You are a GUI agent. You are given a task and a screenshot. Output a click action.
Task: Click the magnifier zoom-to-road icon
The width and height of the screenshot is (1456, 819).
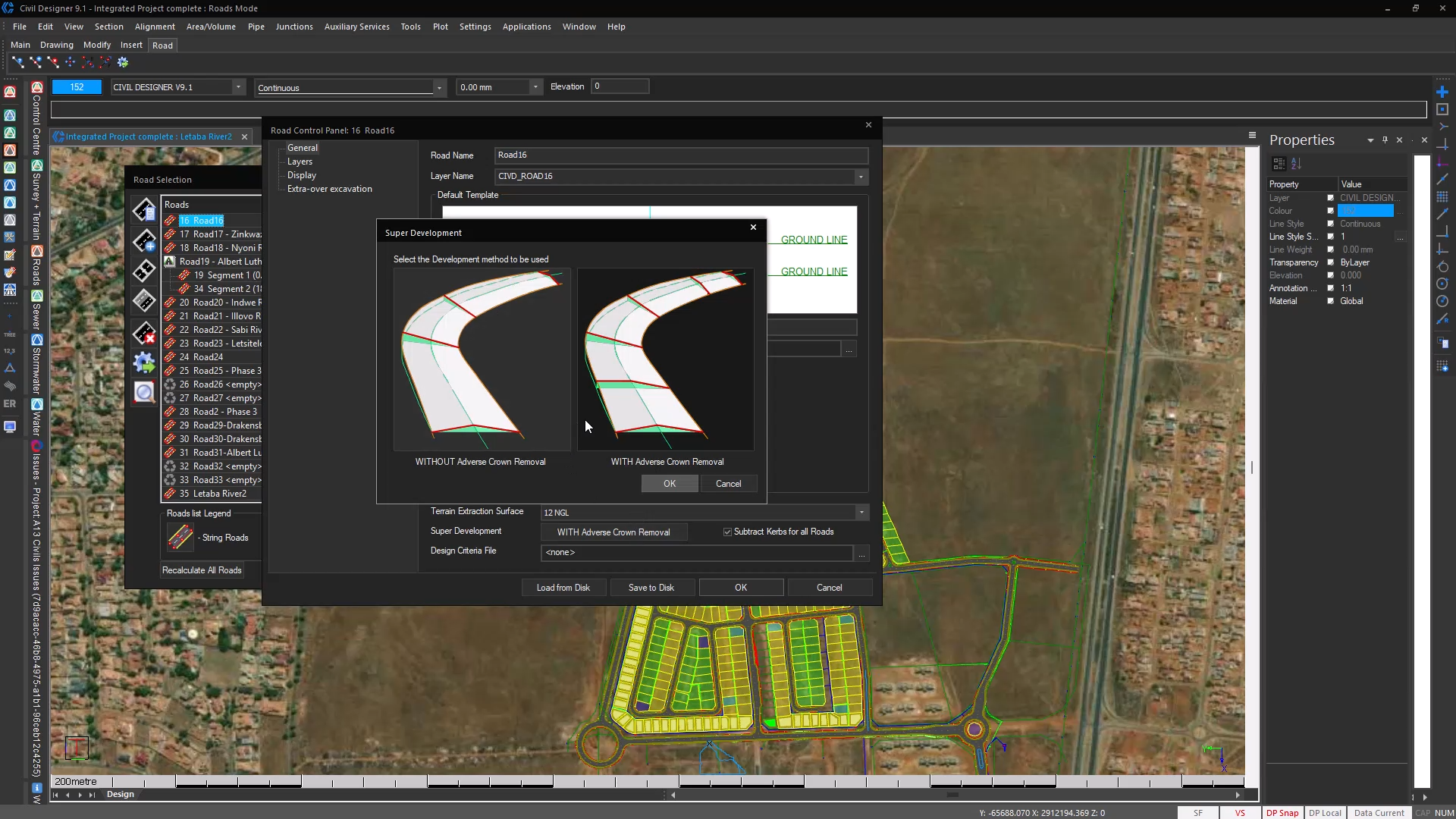[144, 392]
